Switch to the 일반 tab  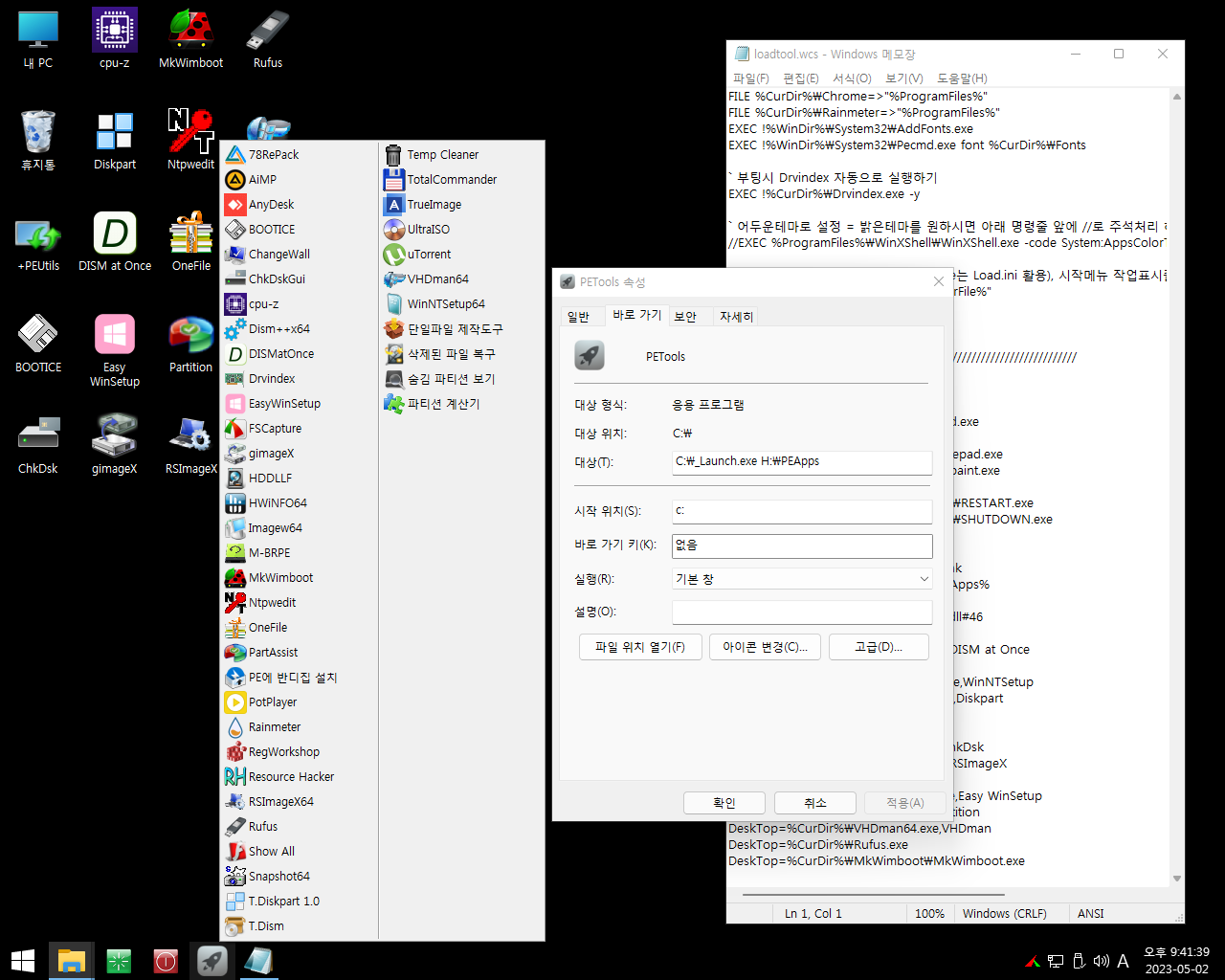578,317
